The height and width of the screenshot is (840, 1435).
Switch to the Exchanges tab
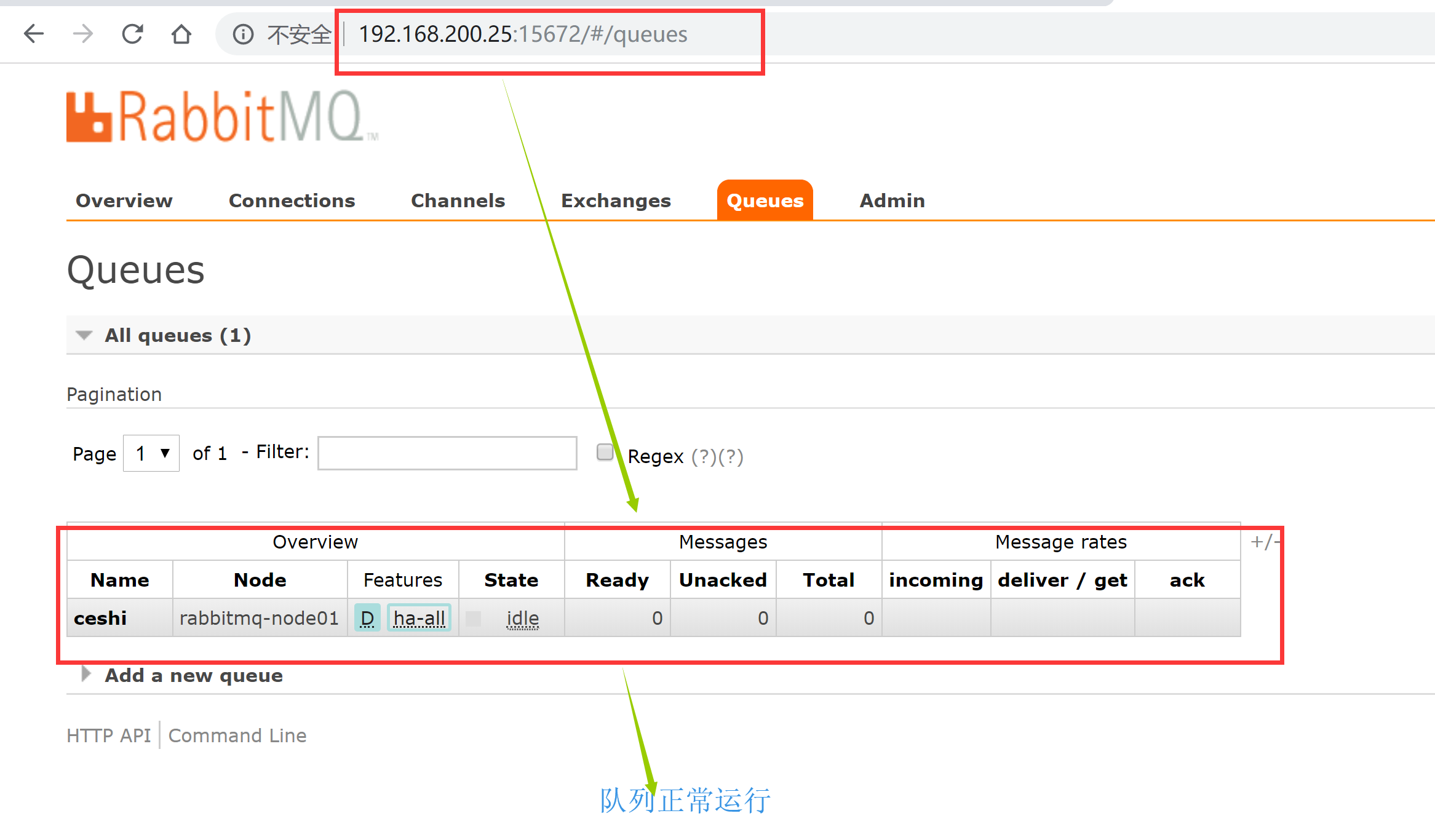coord(615,200)
